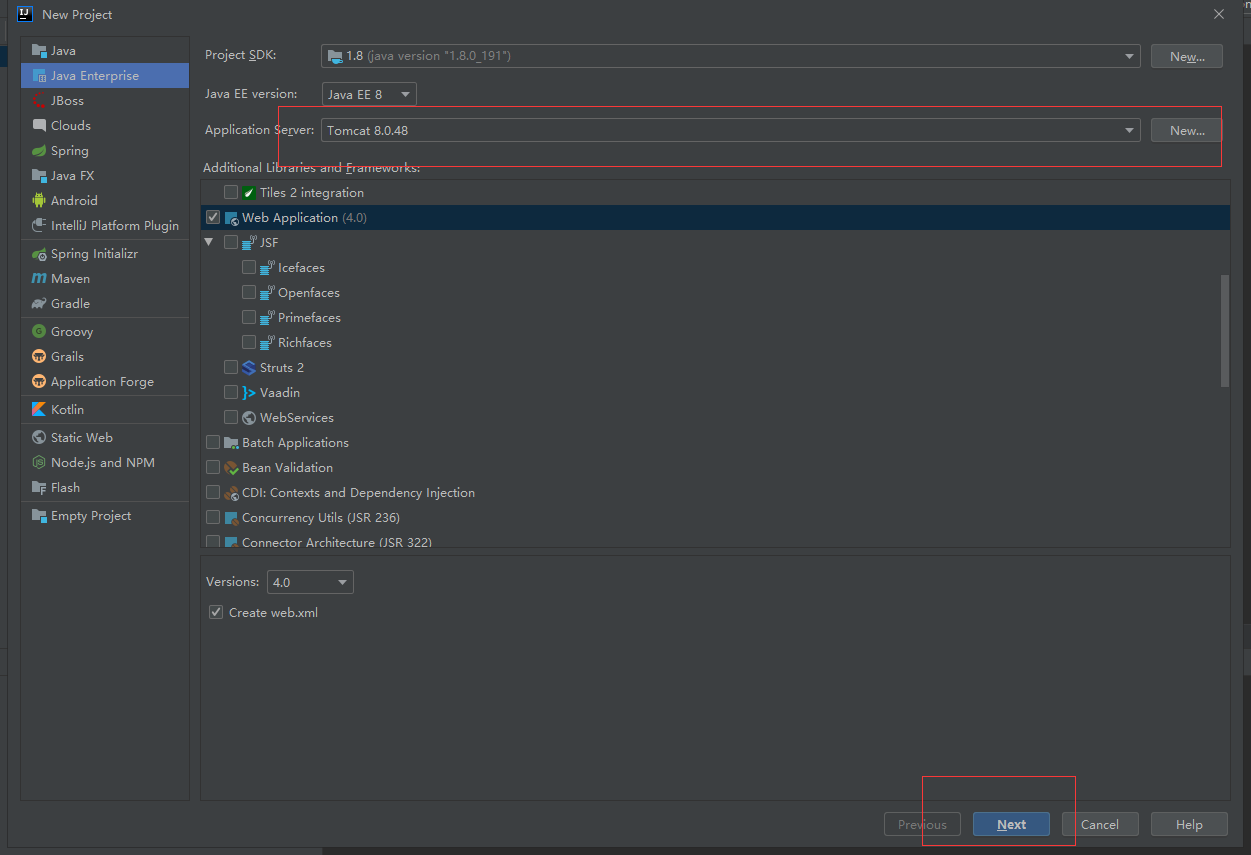Screen dimensions: 1251x855
Task: Select Clouds project type
Action: pos(105,125)
